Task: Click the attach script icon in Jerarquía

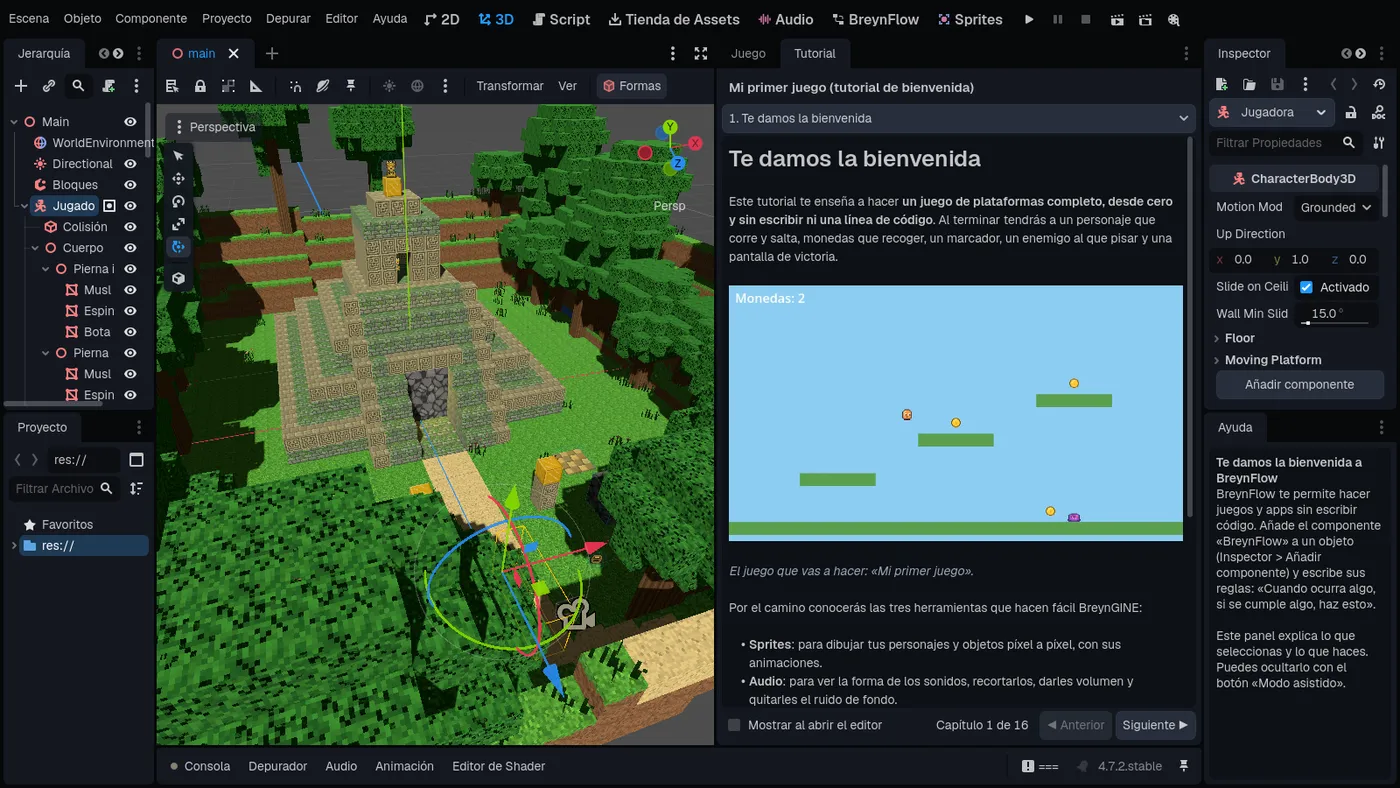Action: point(109,86)
